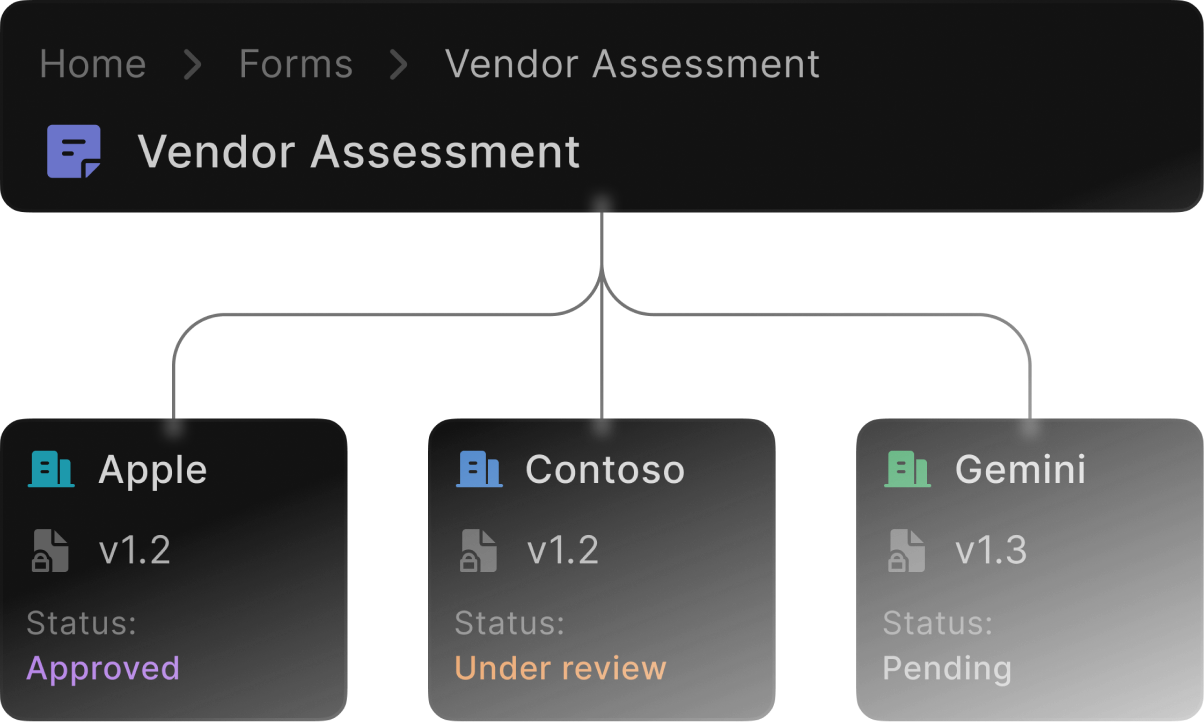This screenshot has height=722, width=1204.
Task: Click the large Vendor Assessment heading
Action: click(x=358, y=153)
